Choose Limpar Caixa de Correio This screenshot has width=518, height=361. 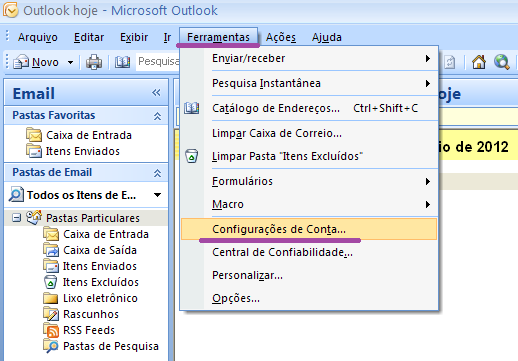309,133
